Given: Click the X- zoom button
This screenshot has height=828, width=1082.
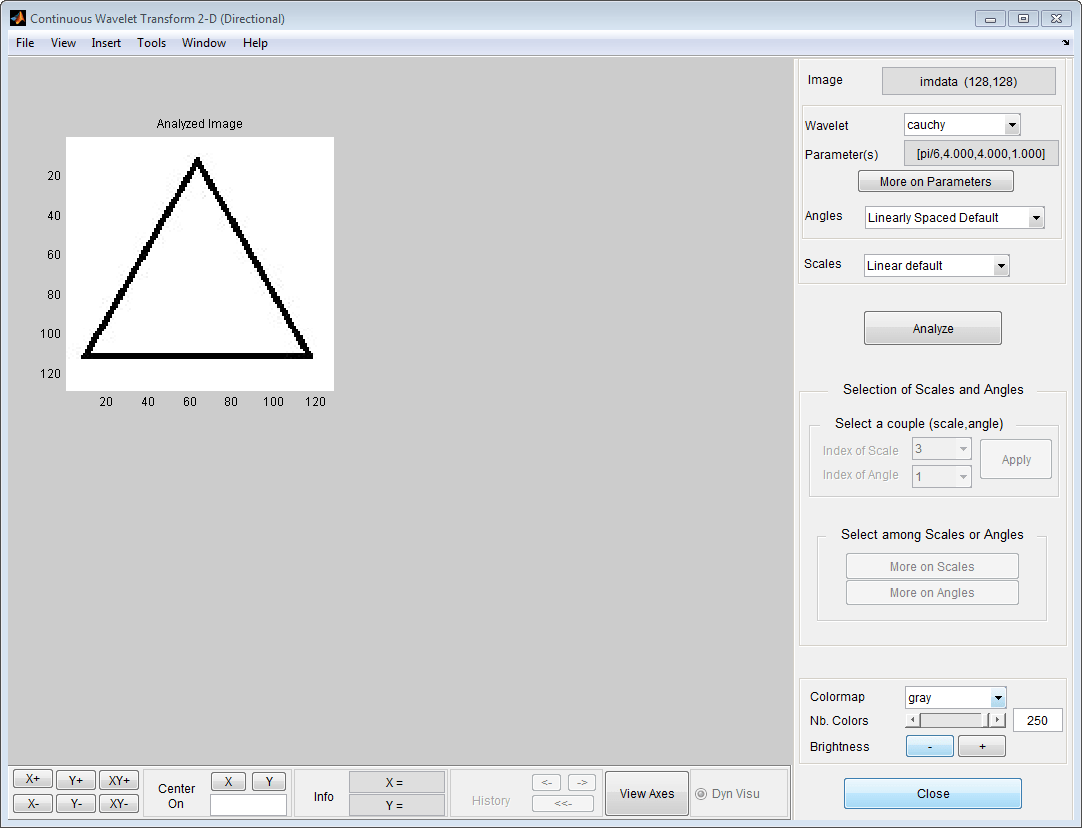Looking at the screenshot, I should tap(32, 804).
